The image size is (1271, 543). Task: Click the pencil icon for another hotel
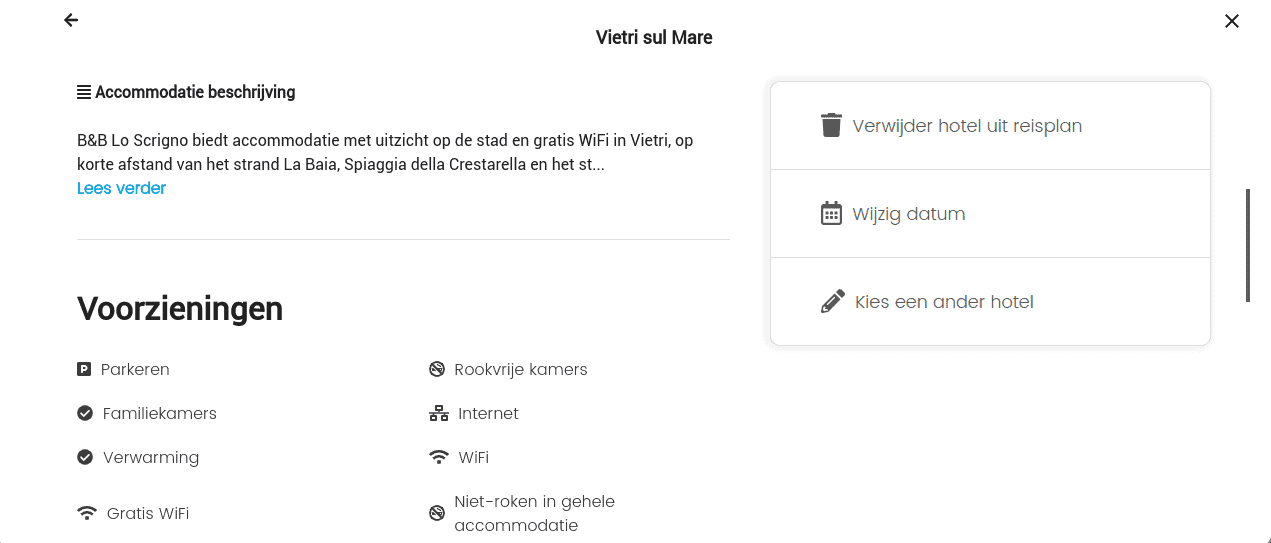(832, 302)
